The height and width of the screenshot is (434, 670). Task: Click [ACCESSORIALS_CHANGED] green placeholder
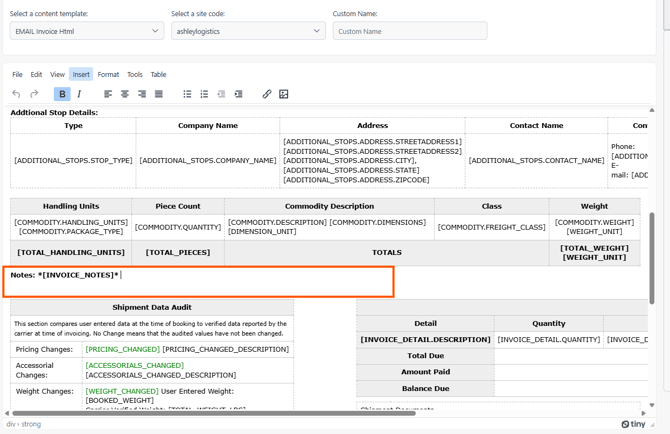(135, 366)
